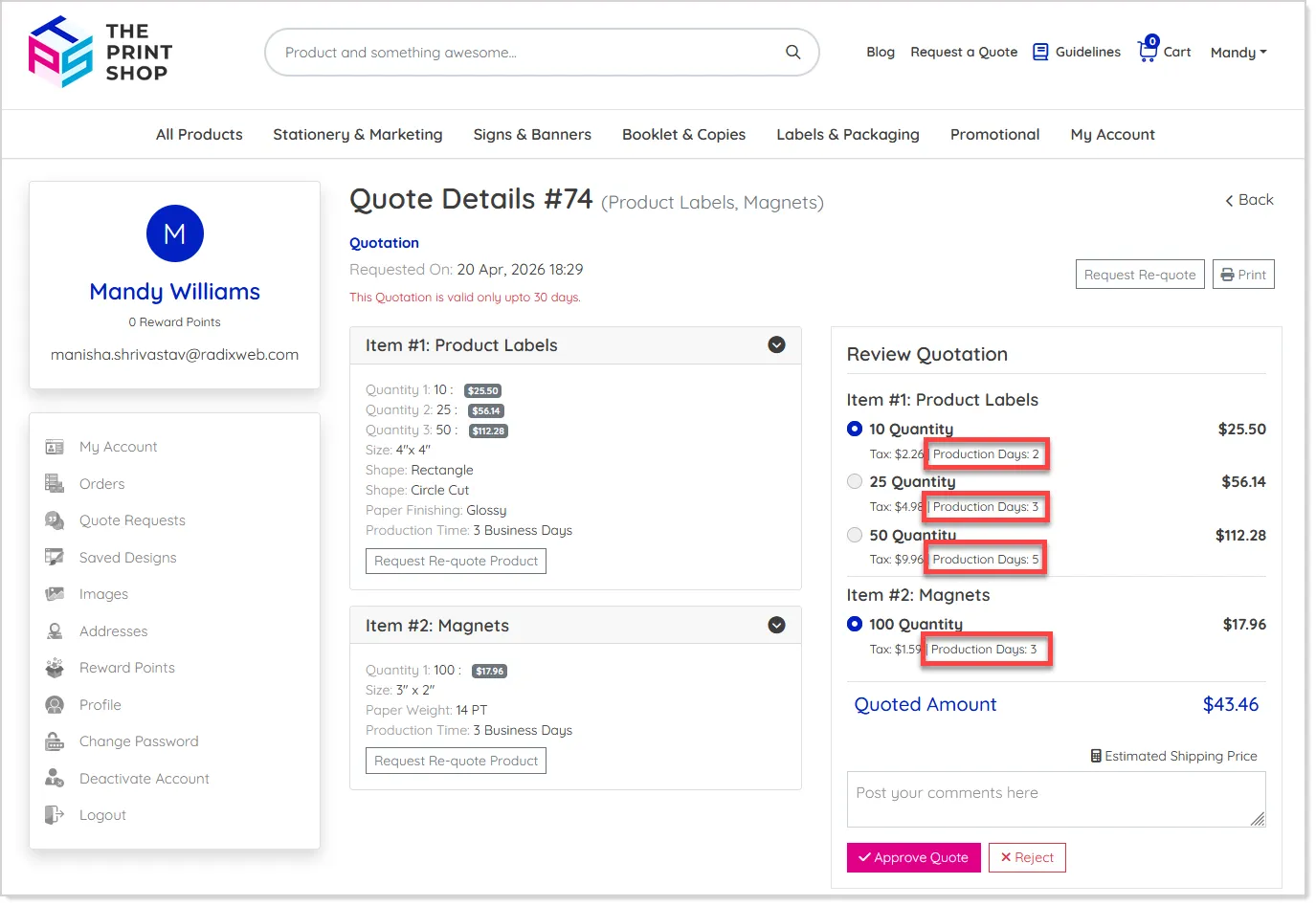
Task: Click the Approve Quote button
Action: [x=914, y=857]
